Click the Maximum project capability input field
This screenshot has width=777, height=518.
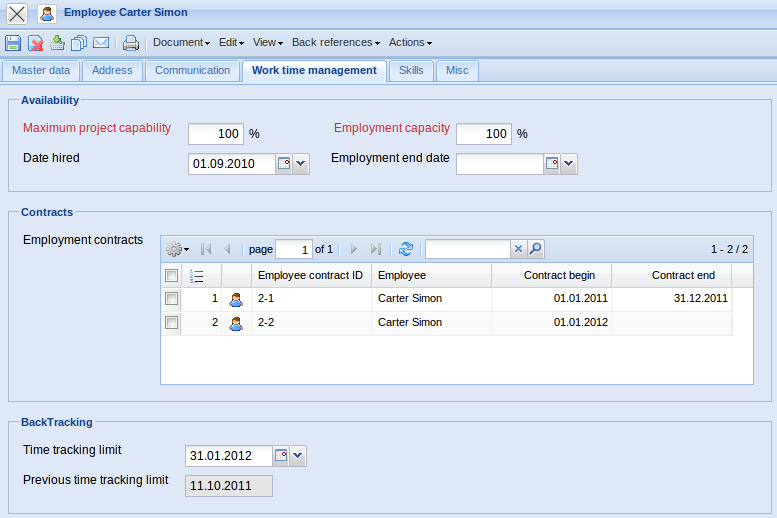(215, 134)
